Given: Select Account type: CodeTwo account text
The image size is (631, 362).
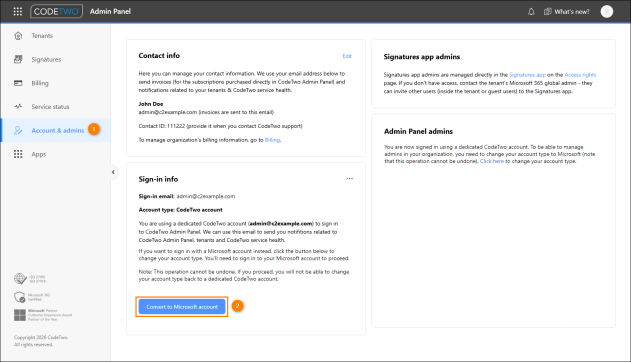Looking at the screenshot, I should [x=180, y=210].
